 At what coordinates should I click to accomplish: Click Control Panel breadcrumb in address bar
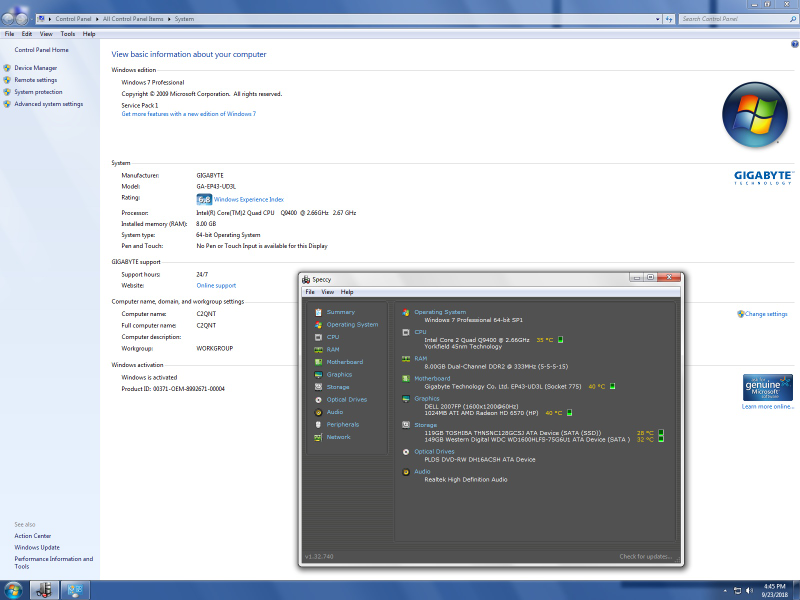tap(73, 19)
